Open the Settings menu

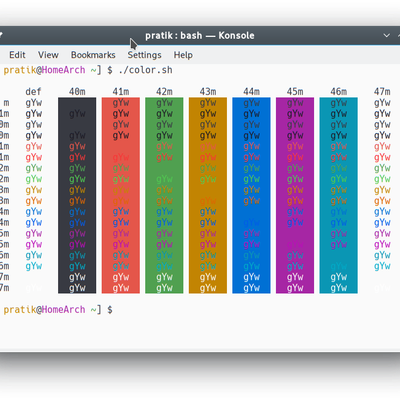coord(144,55)
